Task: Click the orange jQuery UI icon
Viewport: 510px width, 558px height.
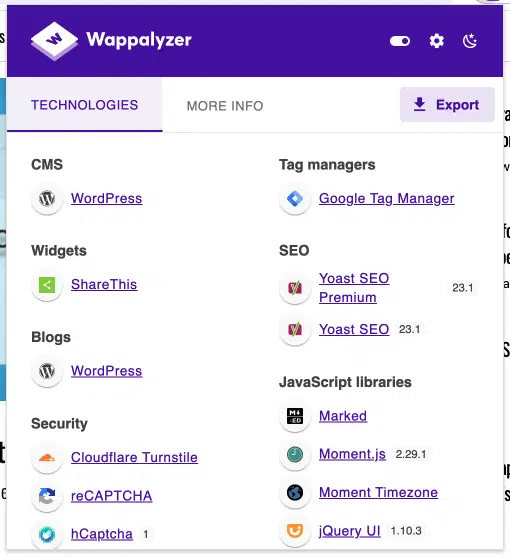Action: tap(295, 531)
